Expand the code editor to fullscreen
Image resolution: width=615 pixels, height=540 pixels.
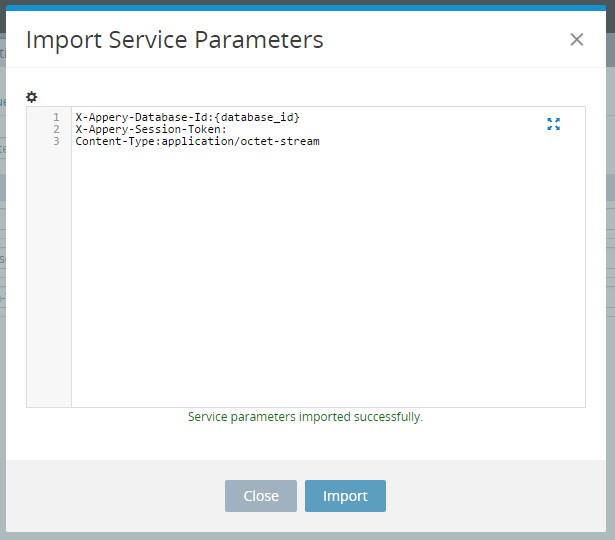pyautogui.click(x=553, y=124)
